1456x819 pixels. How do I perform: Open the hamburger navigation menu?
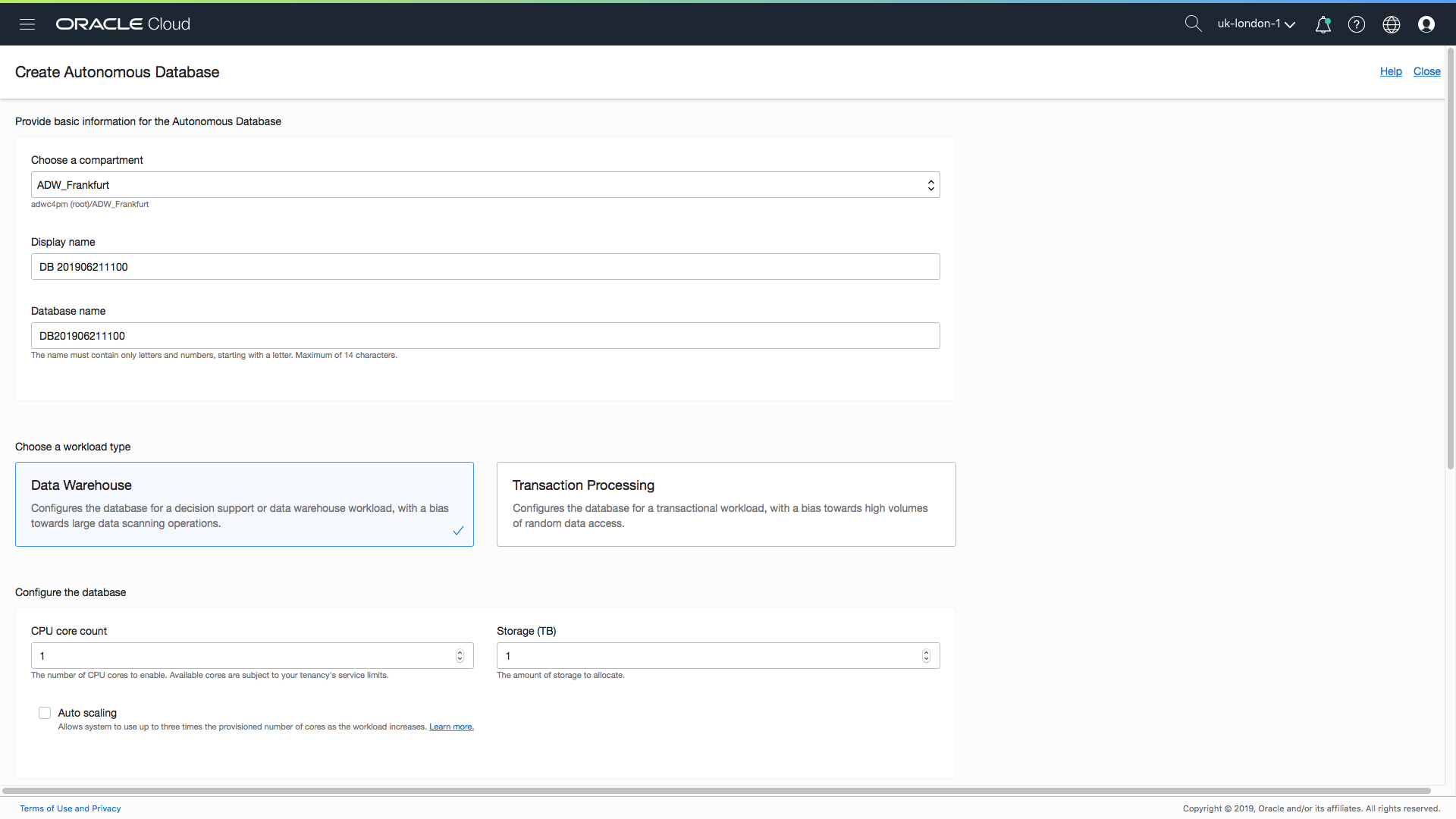coord(27,24)
